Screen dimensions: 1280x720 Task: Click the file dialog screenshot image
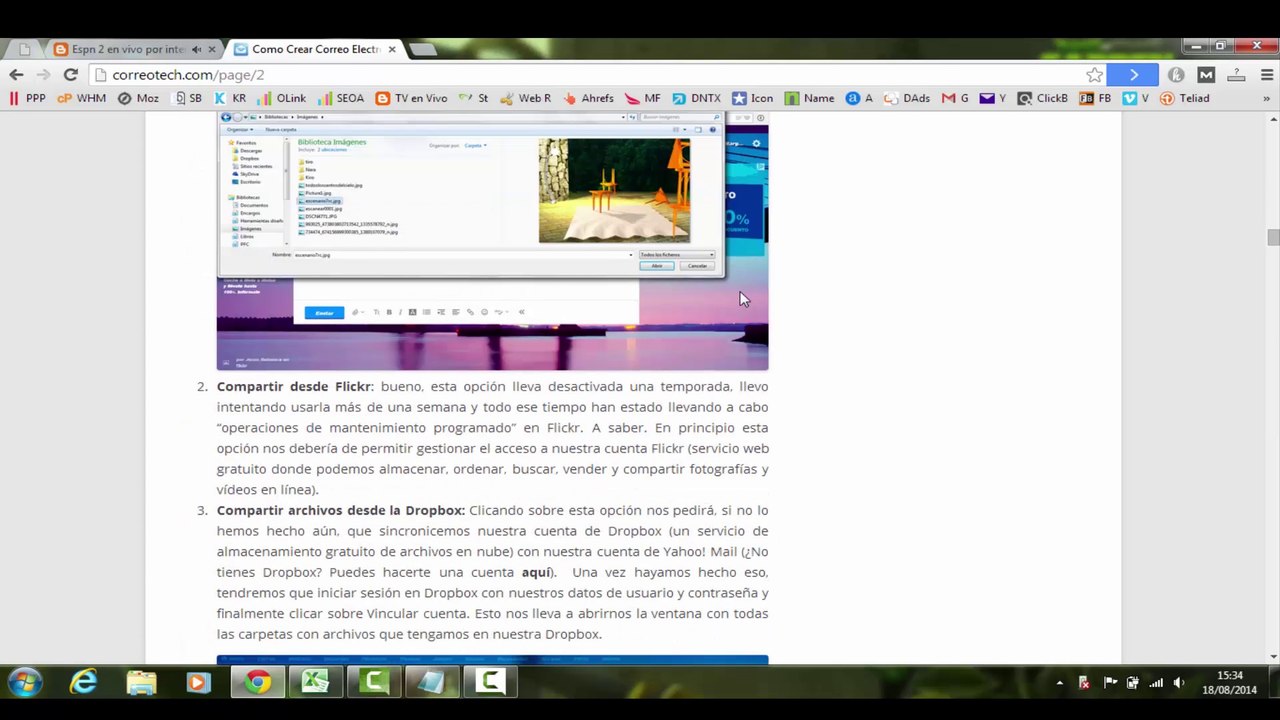point(492,241)
